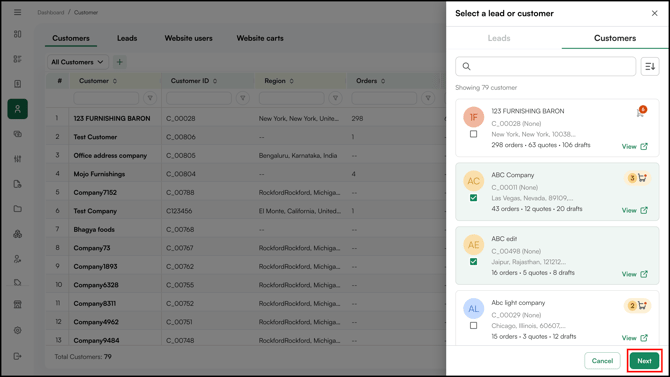
Task: Sort by the Region column header
Action: [279, 81]
